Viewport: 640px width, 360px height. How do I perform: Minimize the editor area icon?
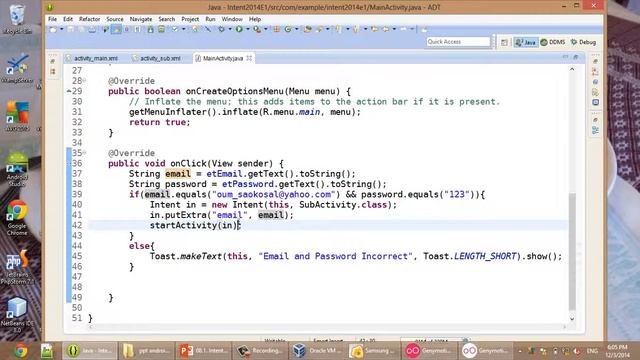(x=565, y=57)
